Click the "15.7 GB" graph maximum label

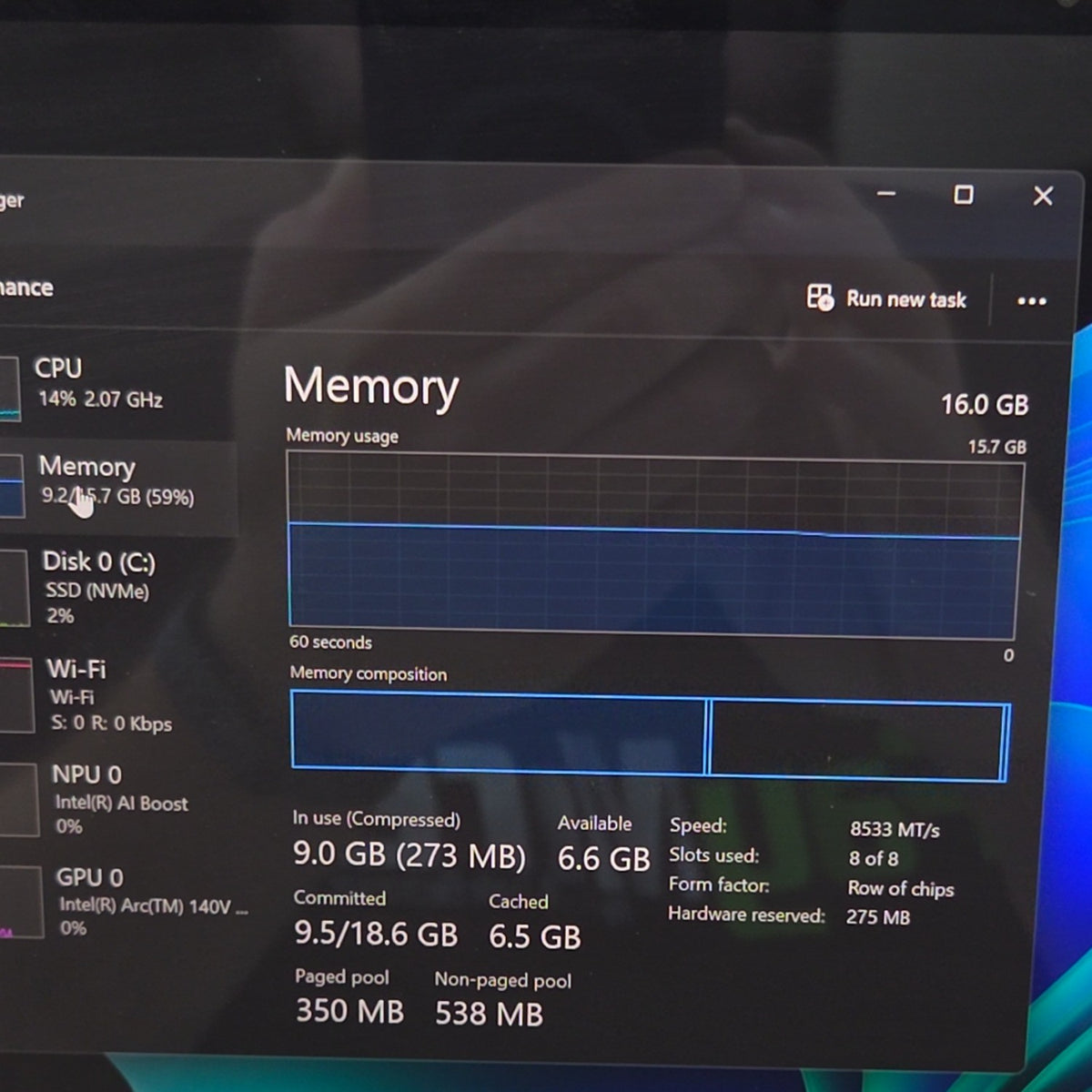[996, 447]
